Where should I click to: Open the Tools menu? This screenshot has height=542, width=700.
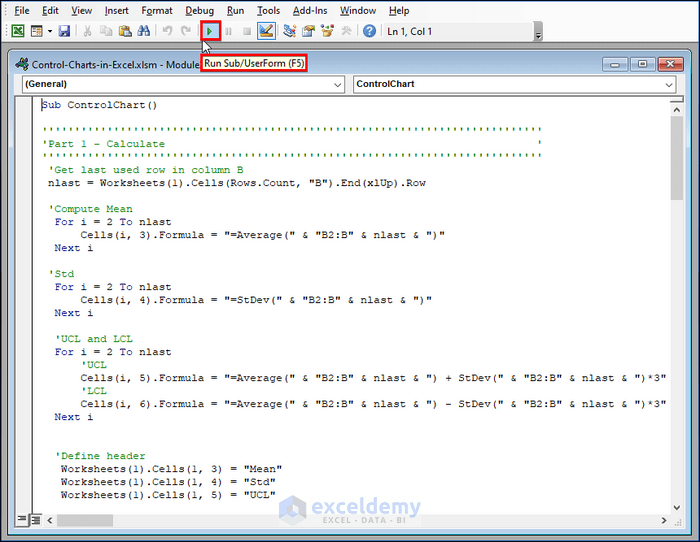pyautogui.click(x=268, y=10)
